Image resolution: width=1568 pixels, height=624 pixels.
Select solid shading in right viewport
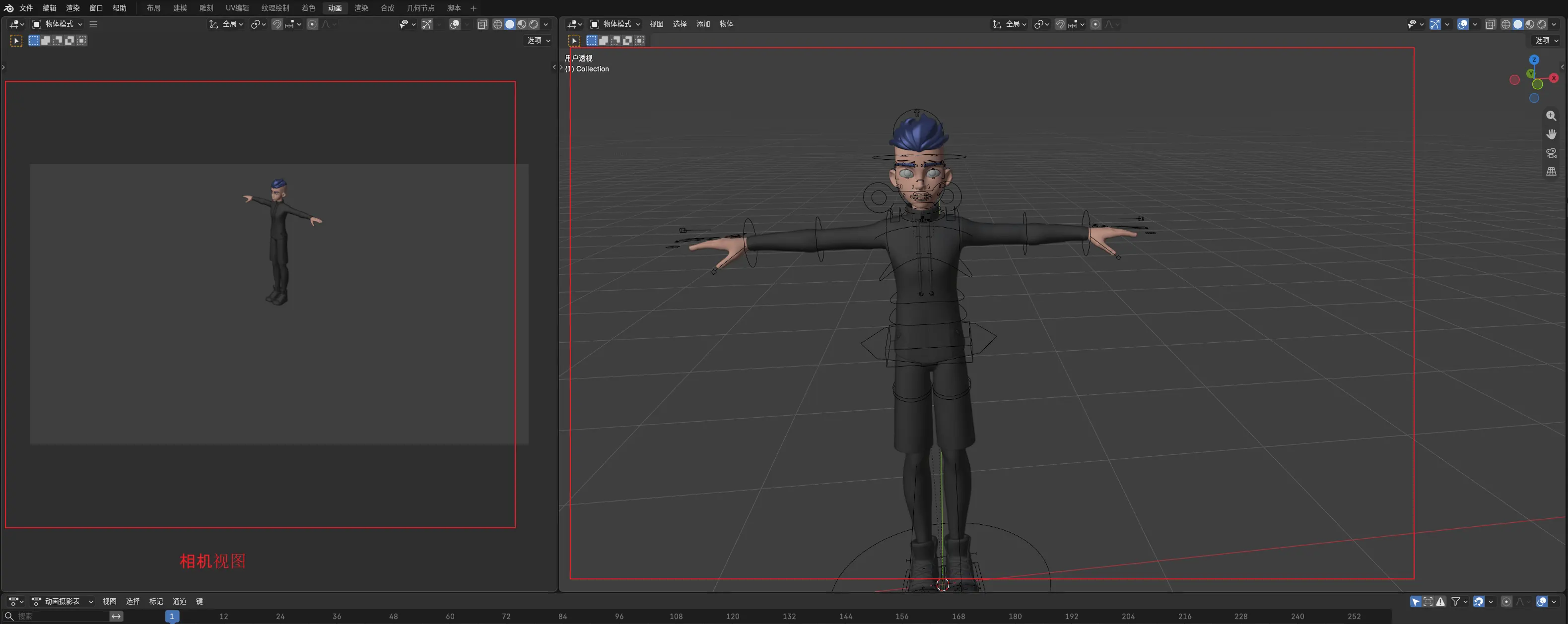coord(1518,24)
